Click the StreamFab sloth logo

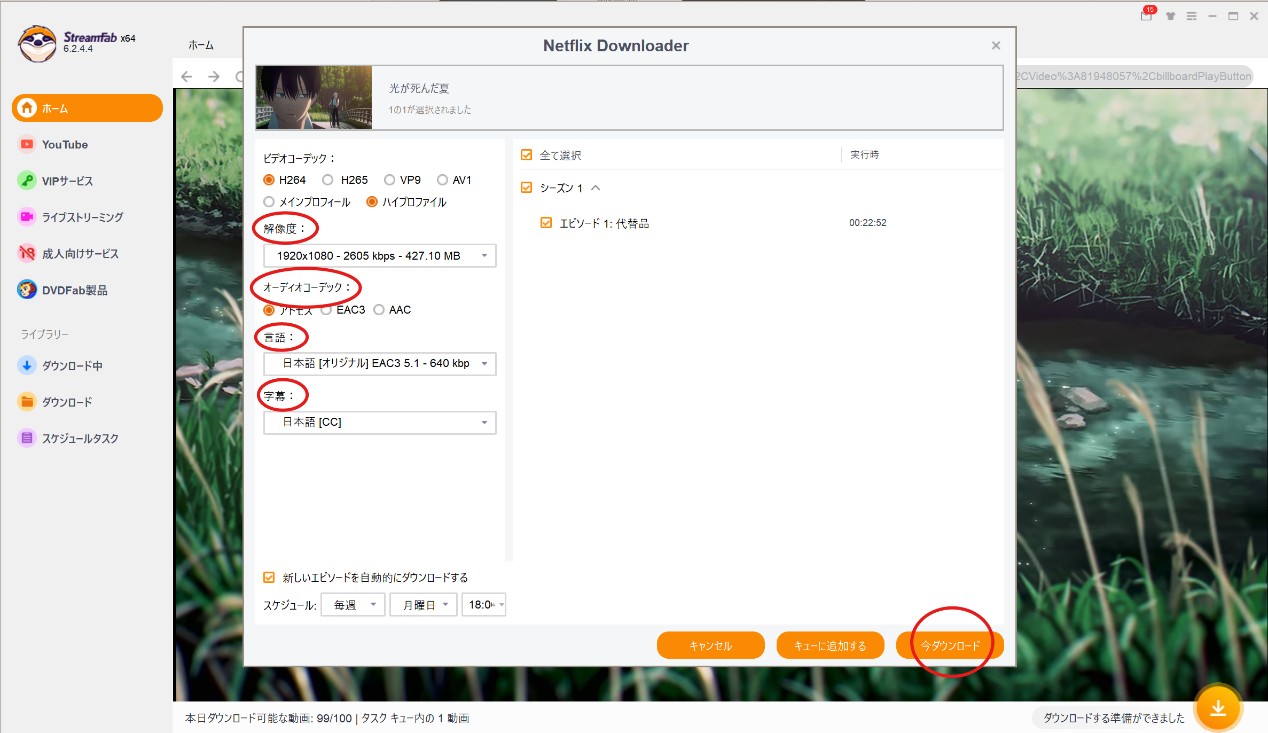click(37, 44)
